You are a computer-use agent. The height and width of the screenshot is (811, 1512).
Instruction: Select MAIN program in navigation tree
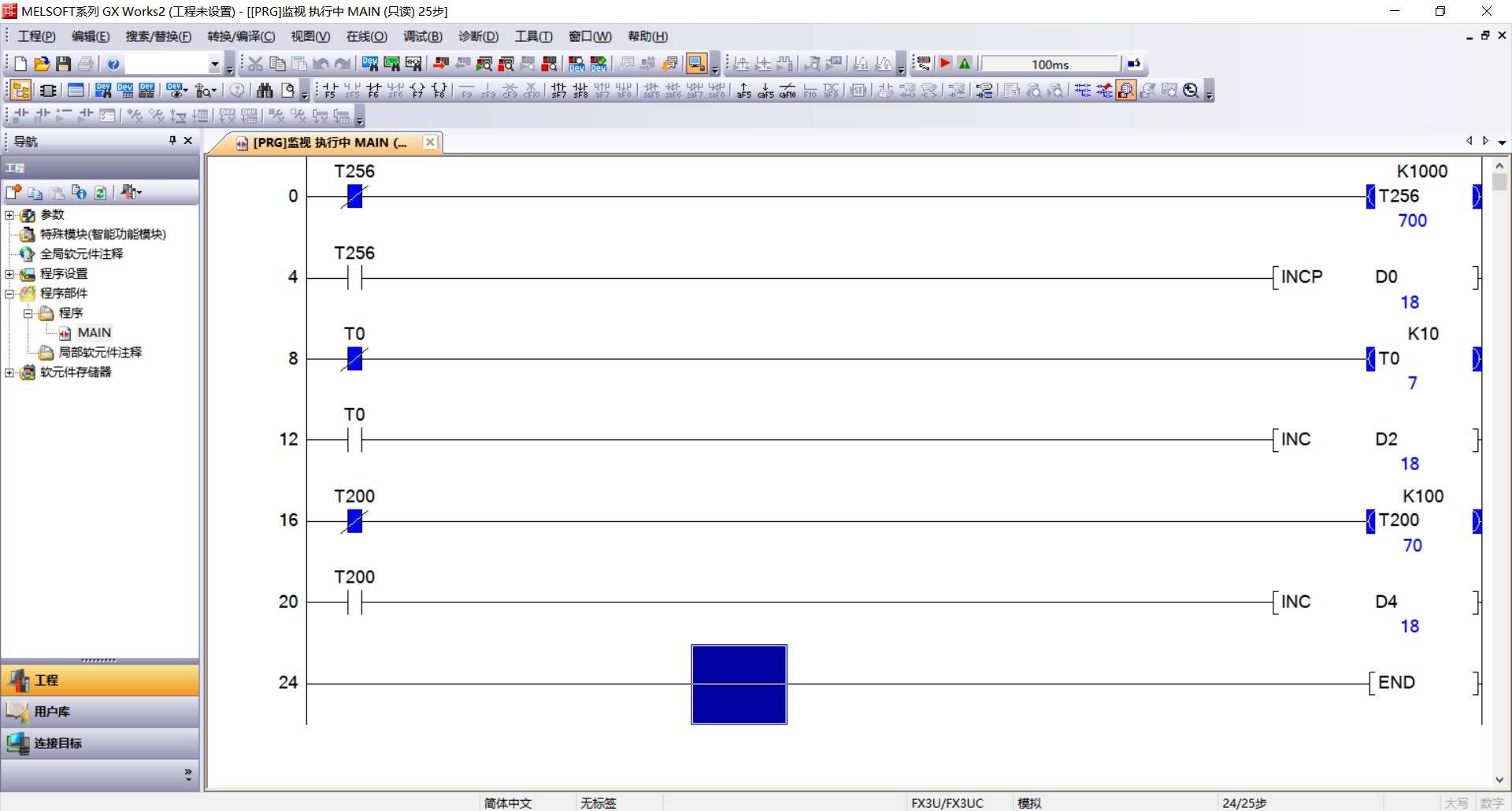click(x=94, y=332)
